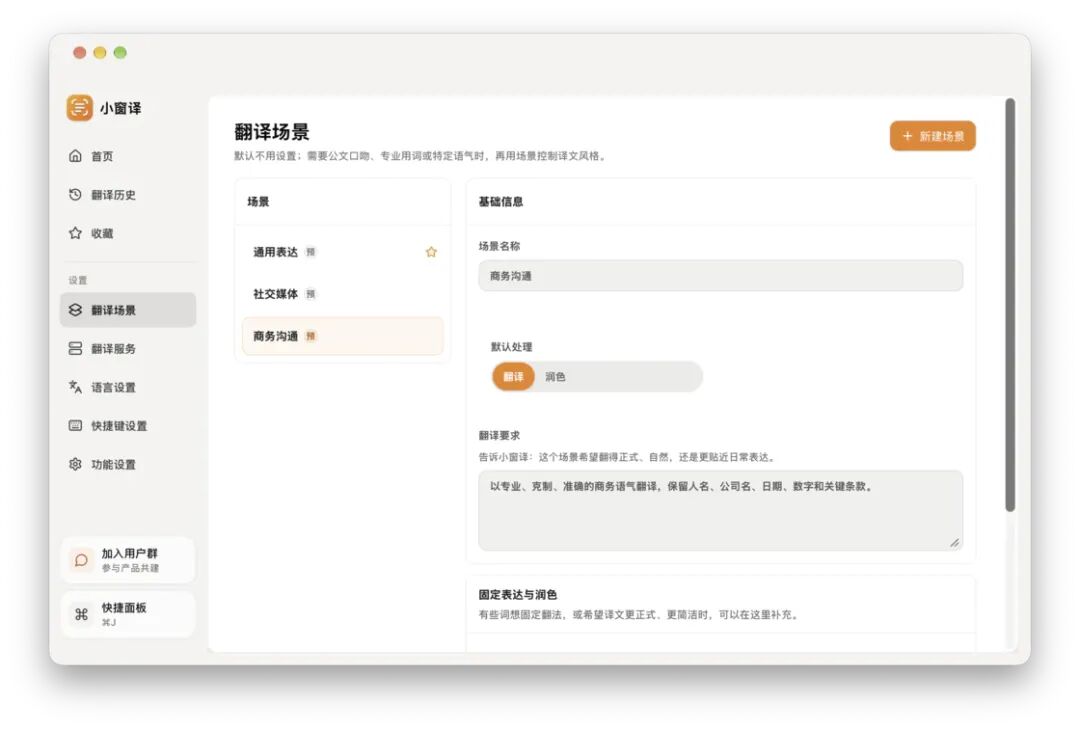Click the 默认处理 label
This screenshot has height=730, width=1080.
[x=511, y=346]
